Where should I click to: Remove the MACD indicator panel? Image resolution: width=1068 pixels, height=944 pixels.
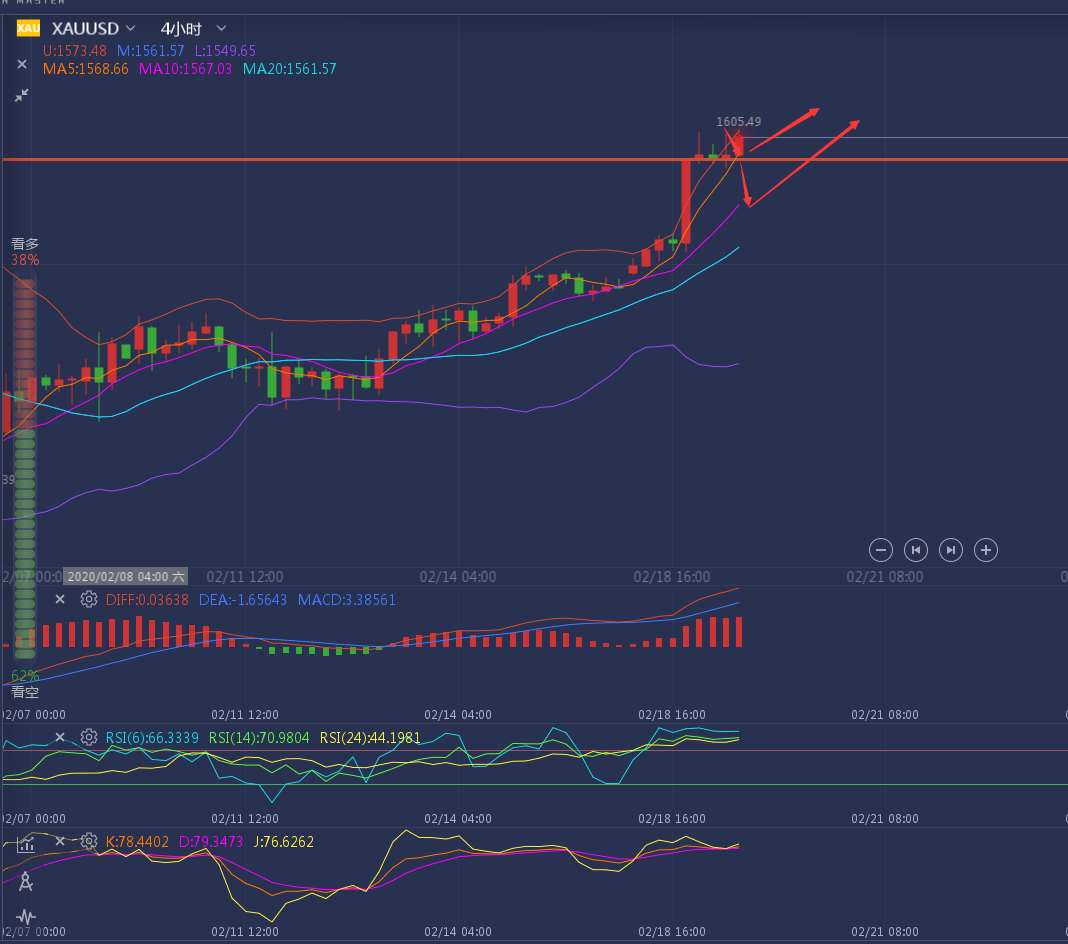coord(60,599)
